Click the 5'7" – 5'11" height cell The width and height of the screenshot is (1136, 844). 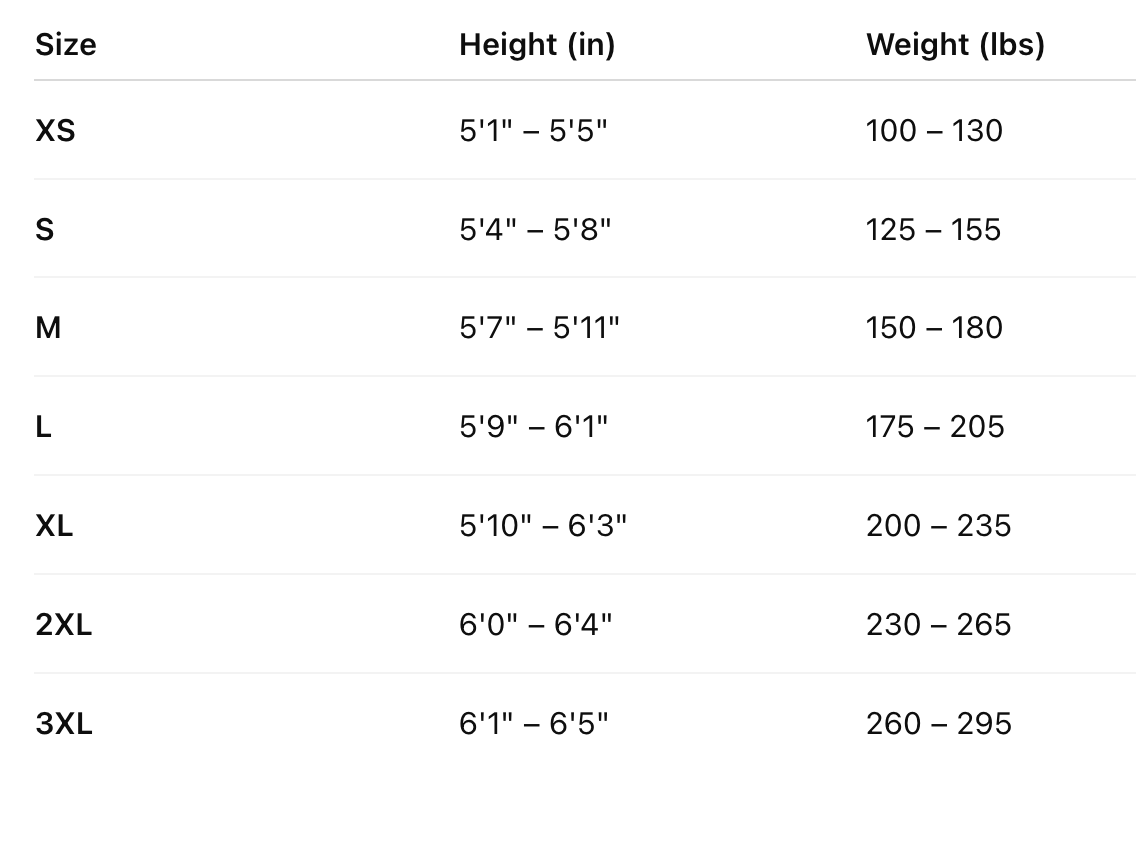point(539,328)
